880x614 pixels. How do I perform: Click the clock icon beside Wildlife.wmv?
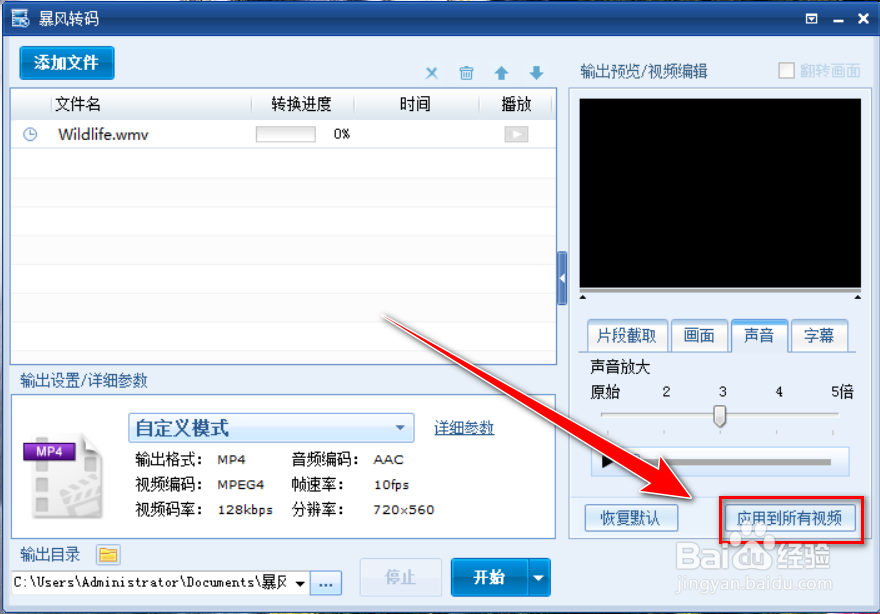click(30, 134)
